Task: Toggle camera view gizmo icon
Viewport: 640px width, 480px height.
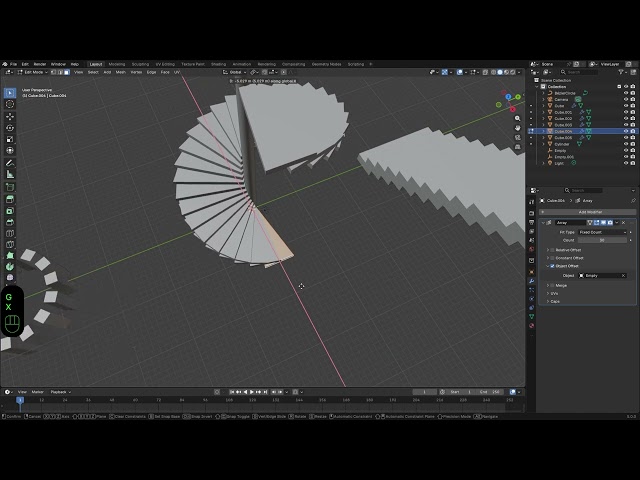Action: (x=518, y=137)
